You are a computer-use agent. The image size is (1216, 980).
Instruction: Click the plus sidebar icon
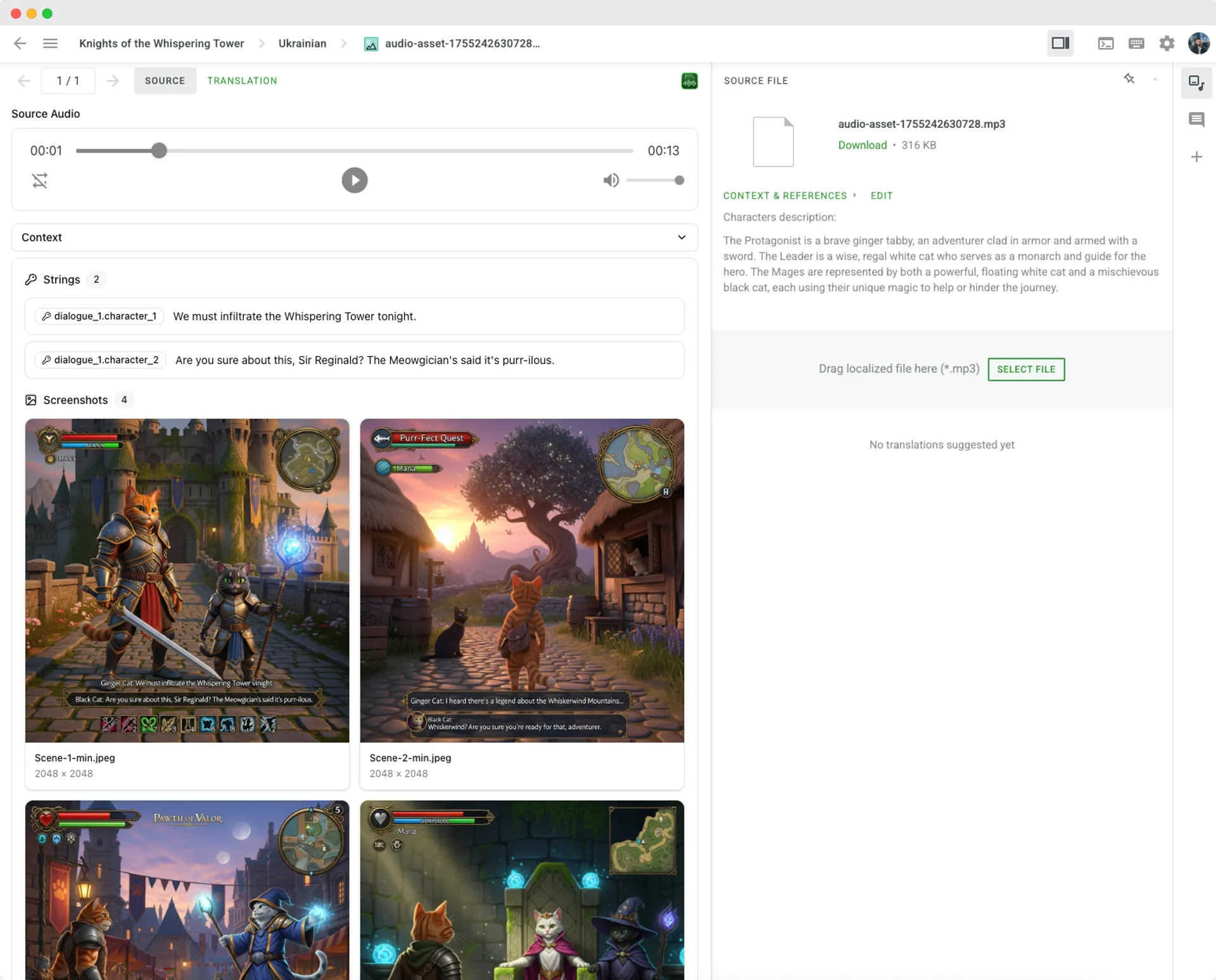(x=1196, y=156)
